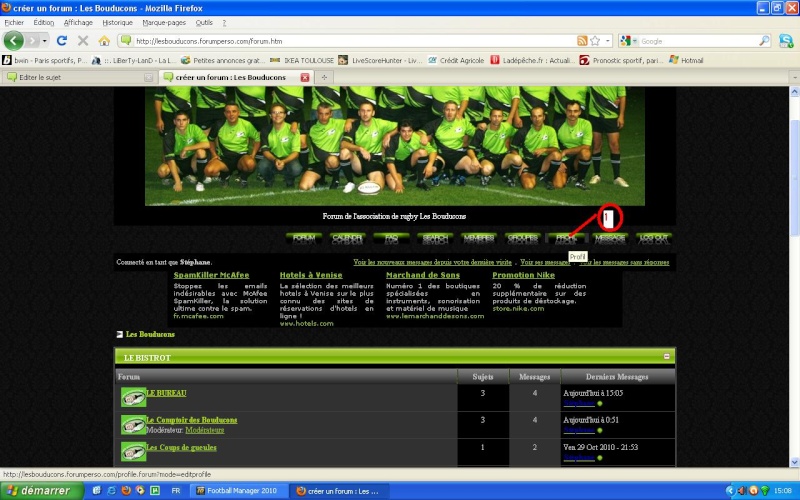This screenshot has height=500, width=800.
Task: Open the Historique menu
Action: click(117, 22)
